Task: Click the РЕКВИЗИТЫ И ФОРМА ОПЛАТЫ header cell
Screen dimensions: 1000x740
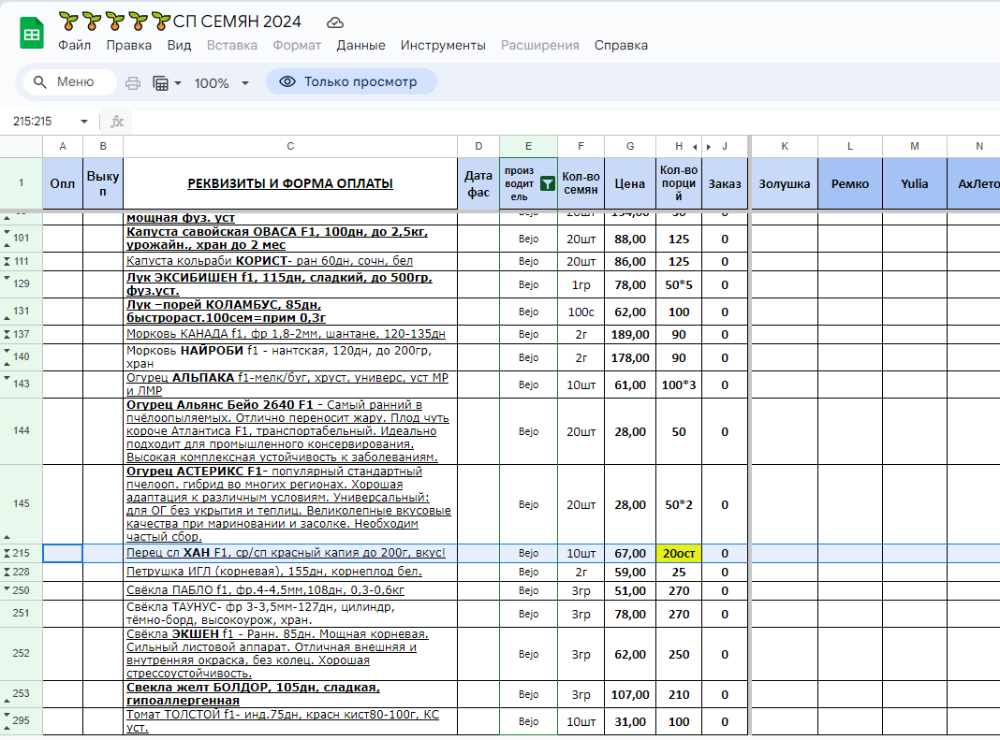Action: (x=290, y=184)
